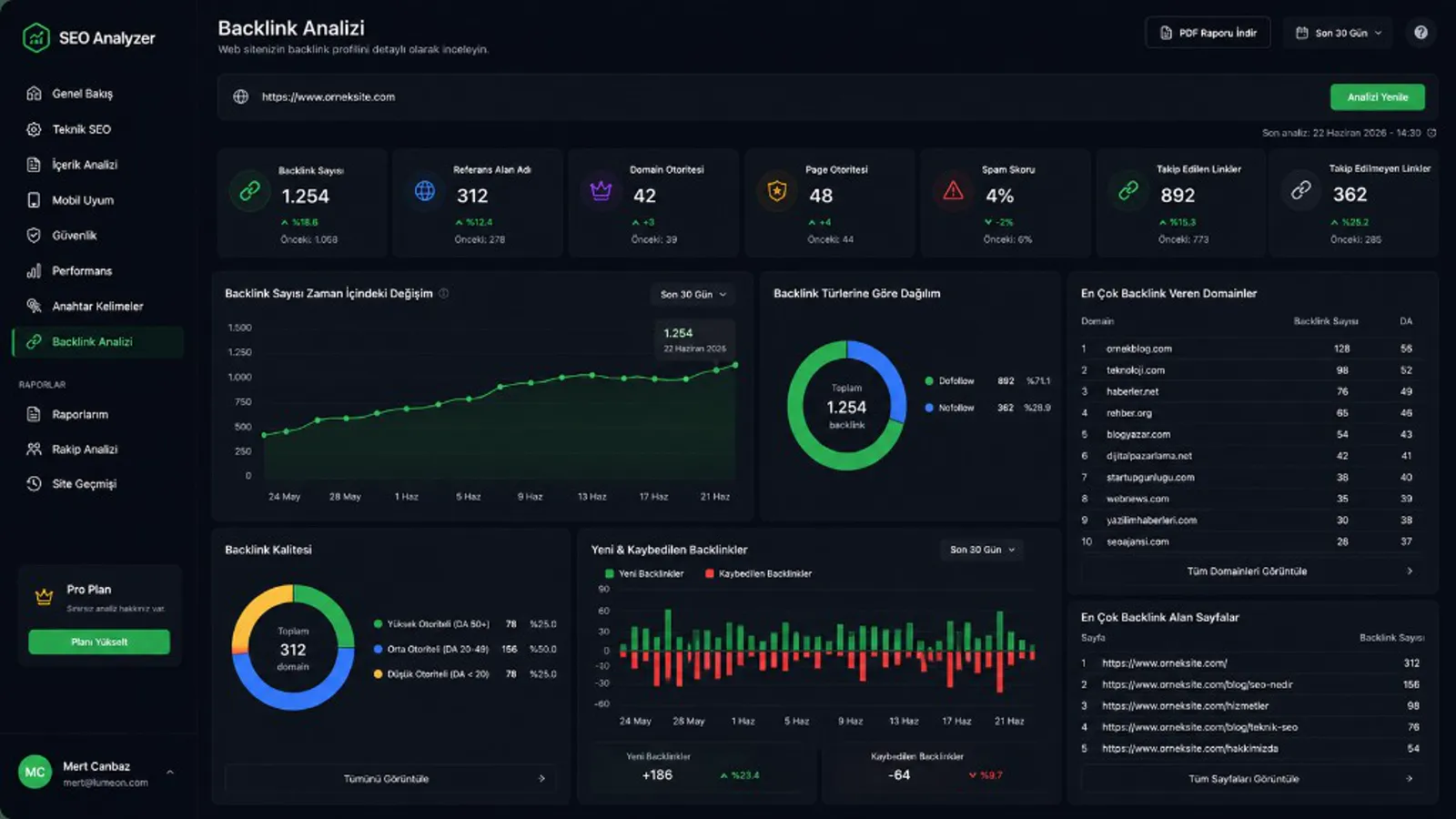Open Rakip Analizi under Raporlar
This screenshot has width=1456, height=819.
[98, 449]
